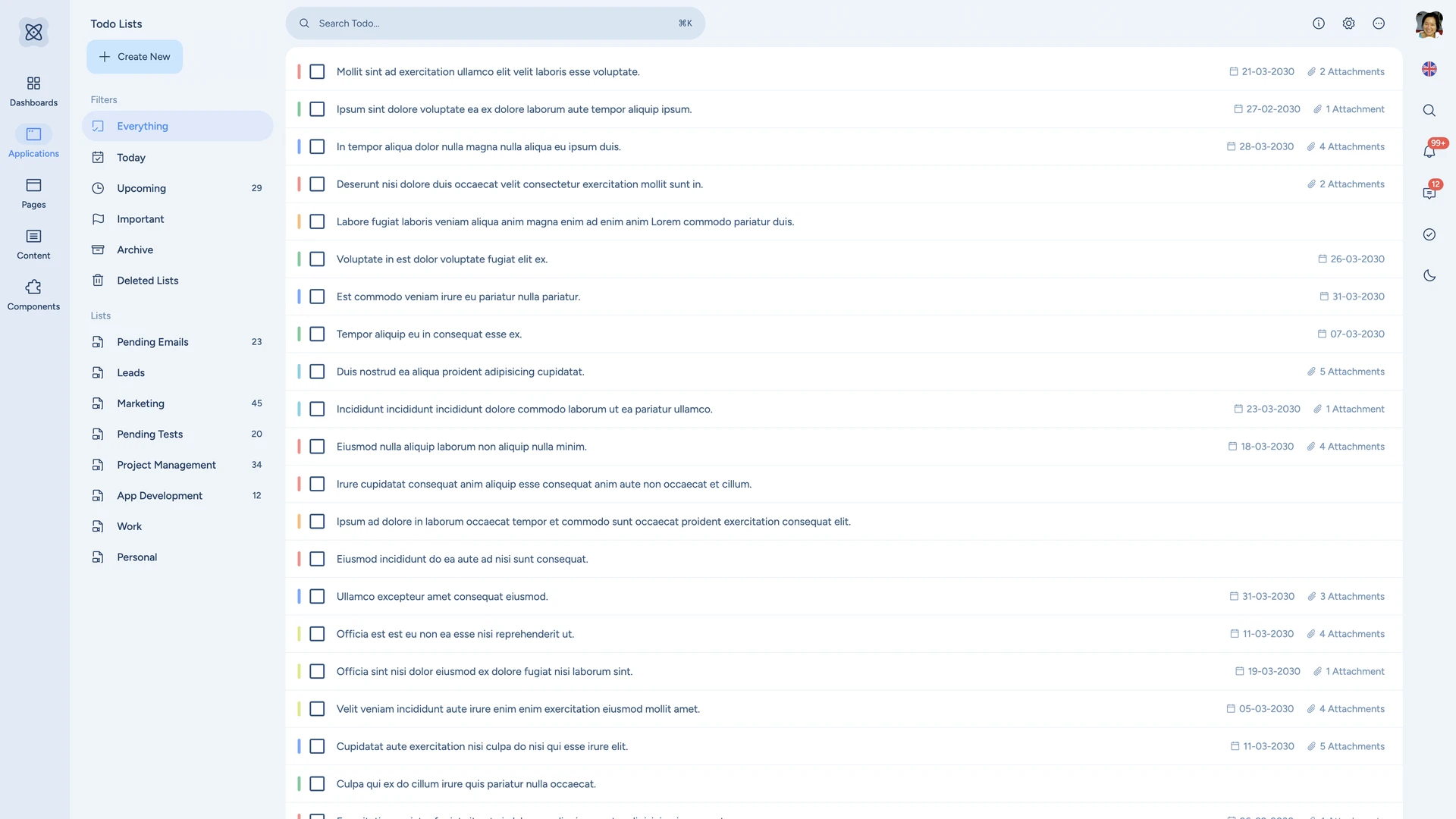Check the 'Cupidatat aute exercitation nisi' todo
Viewport: 1456px width, 819px height.
[317, 746]
